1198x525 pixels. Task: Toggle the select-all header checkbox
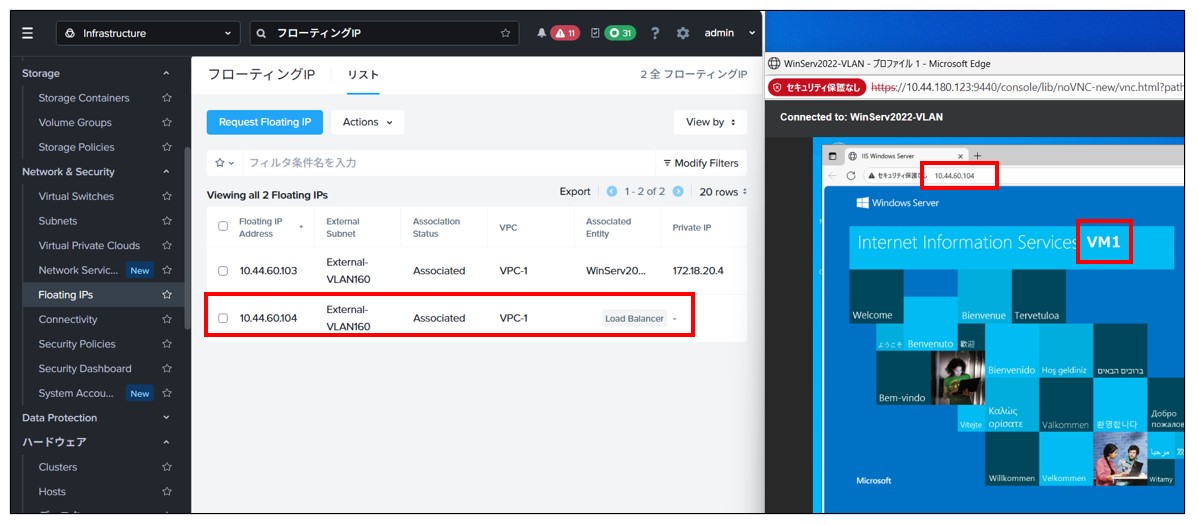click(x=223, y=226)
